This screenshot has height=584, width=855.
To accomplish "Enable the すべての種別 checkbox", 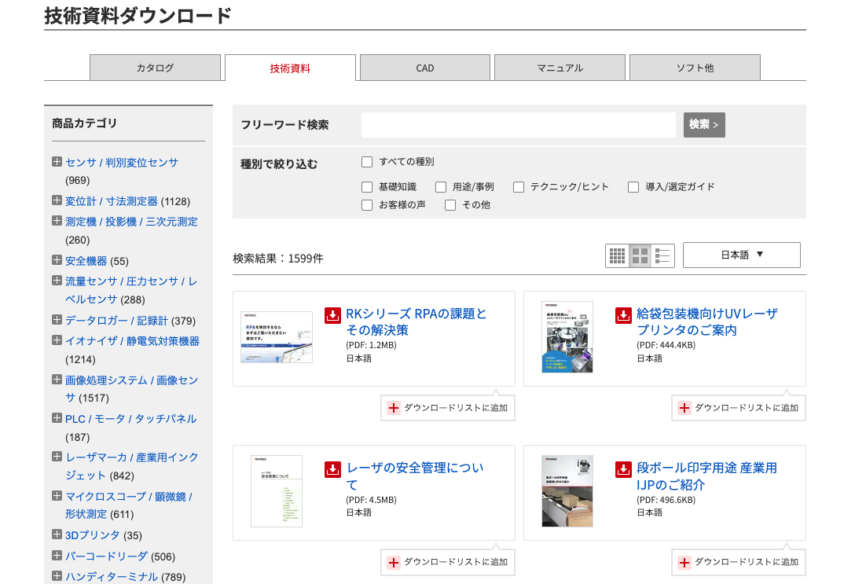I will click(x=367, y=162).
